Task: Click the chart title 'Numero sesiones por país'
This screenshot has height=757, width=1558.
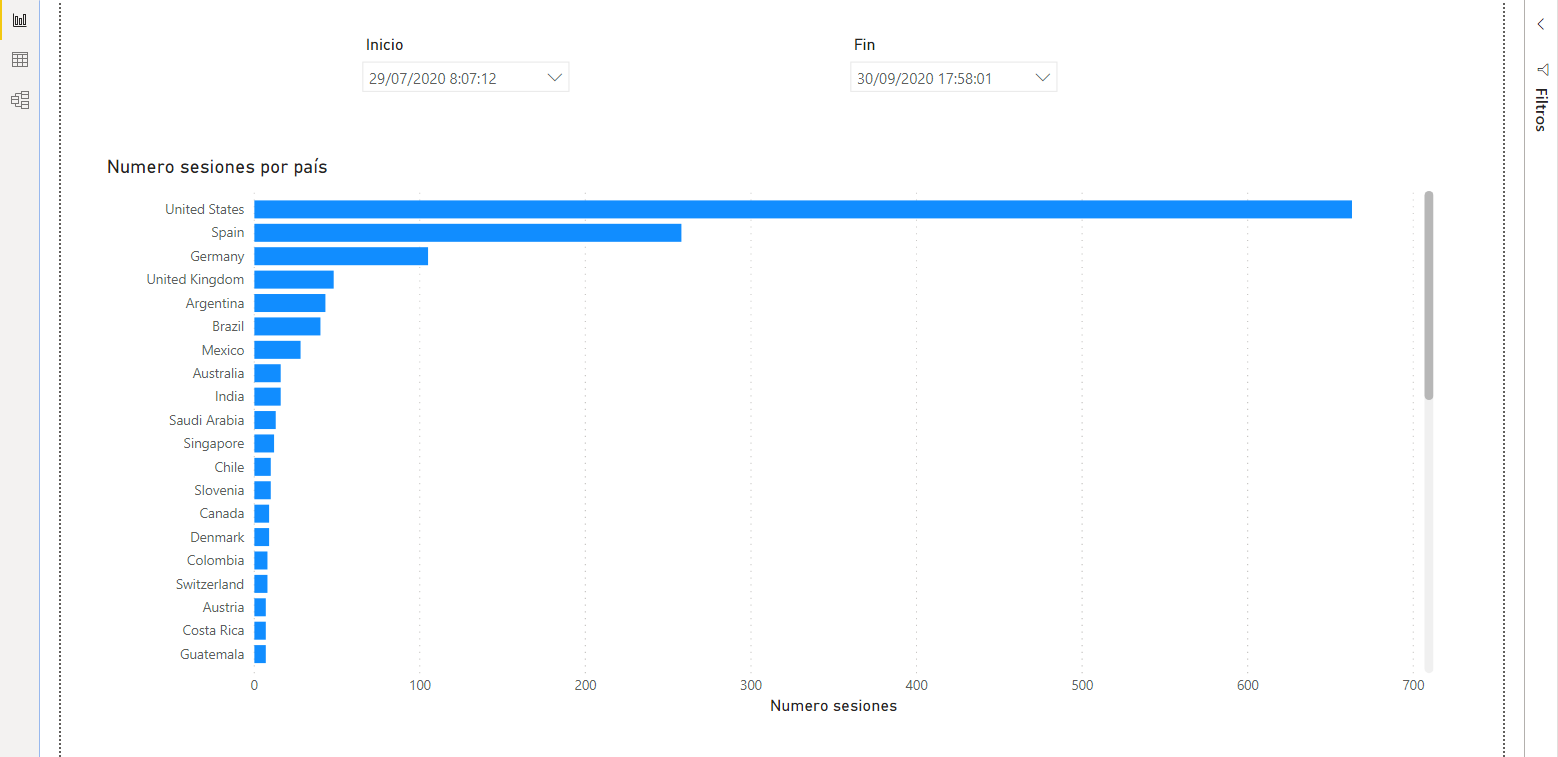Action: [216, 166]
